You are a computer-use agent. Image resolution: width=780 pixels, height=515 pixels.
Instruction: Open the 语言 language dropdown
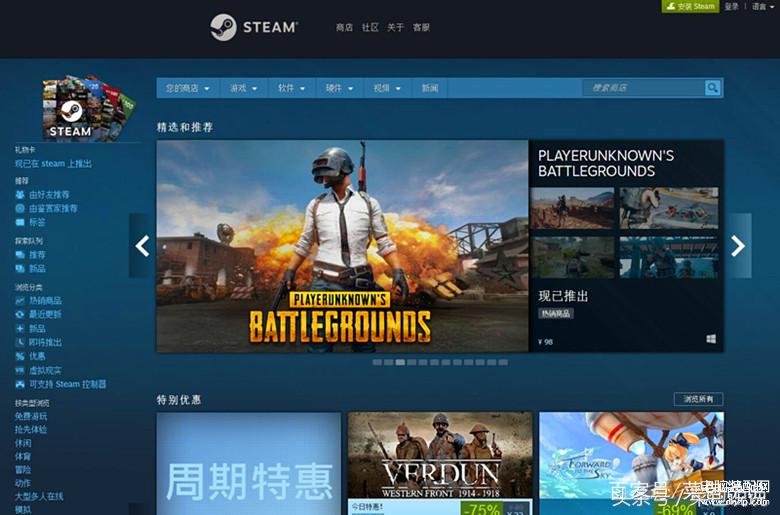click(x=763, y=6)
